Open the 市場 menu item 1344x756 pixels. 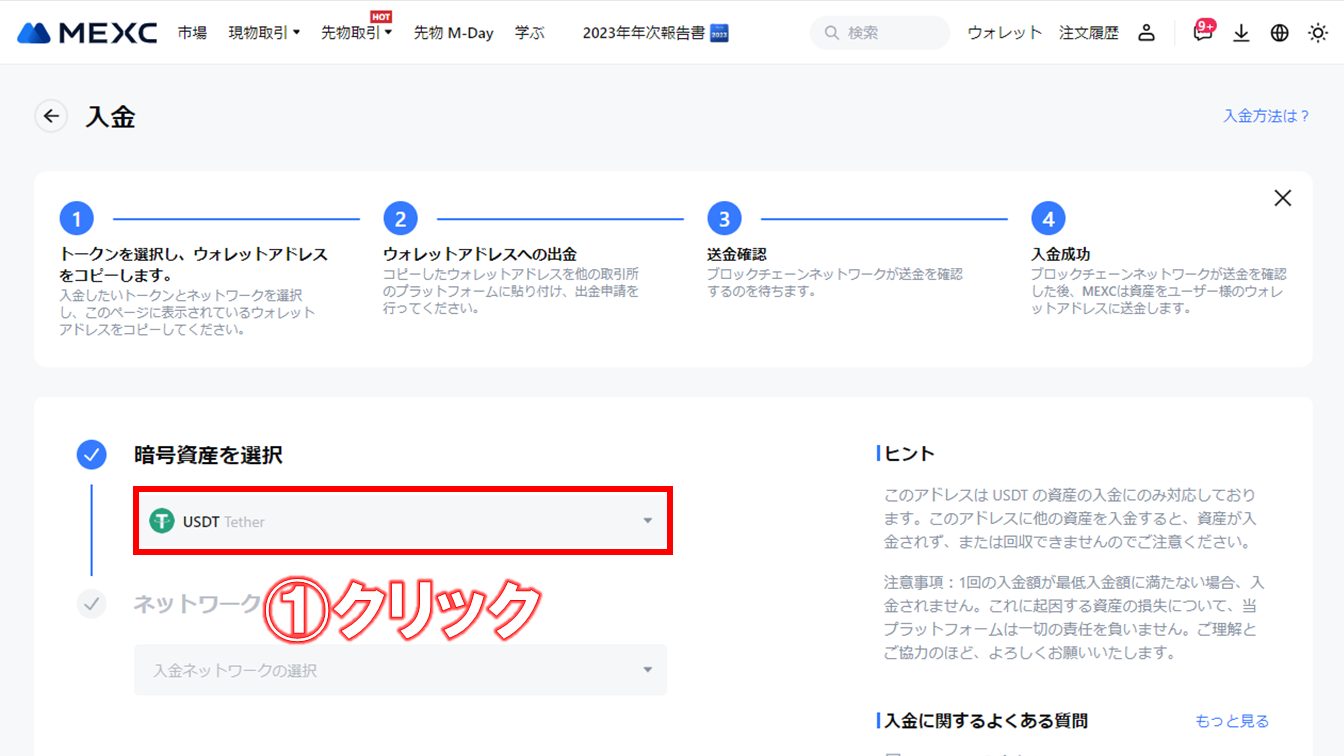(x=191, y=32)
